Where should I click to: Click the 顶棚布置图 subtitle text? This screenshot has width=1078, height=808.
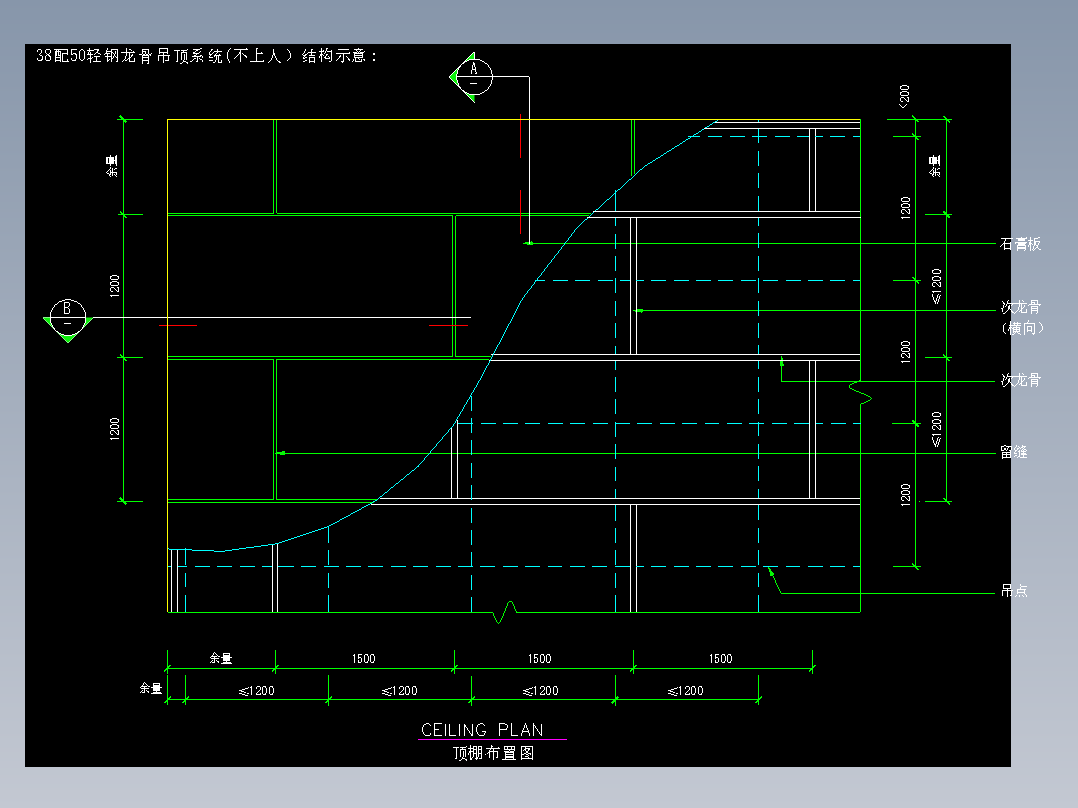493,753
